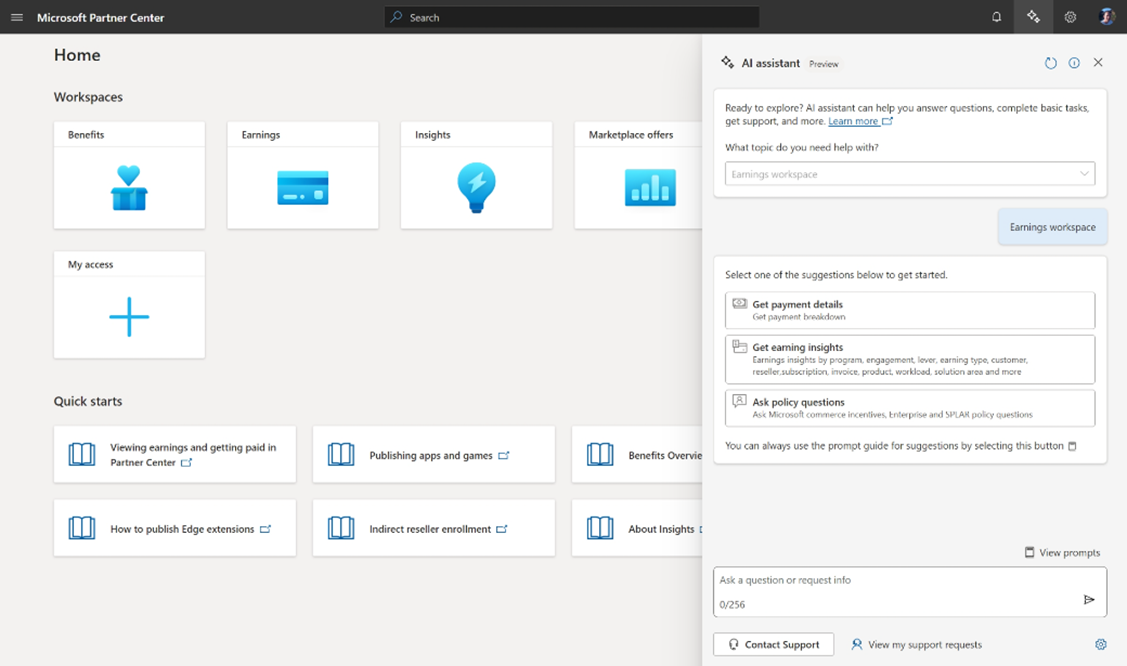Click View prompts above the message box
Viewport: 1127px width, 666px height.
pos(1062,552)
